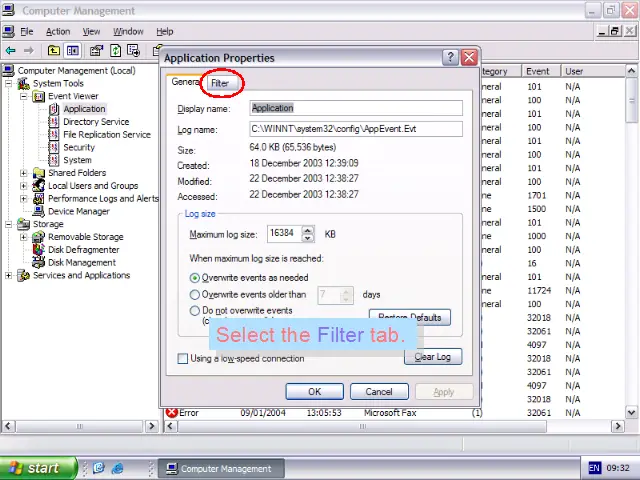The width and height of the screenshot is (640, 480).
Task: Open the View menu
Action: pyautogui.click(x=91, y=31)
